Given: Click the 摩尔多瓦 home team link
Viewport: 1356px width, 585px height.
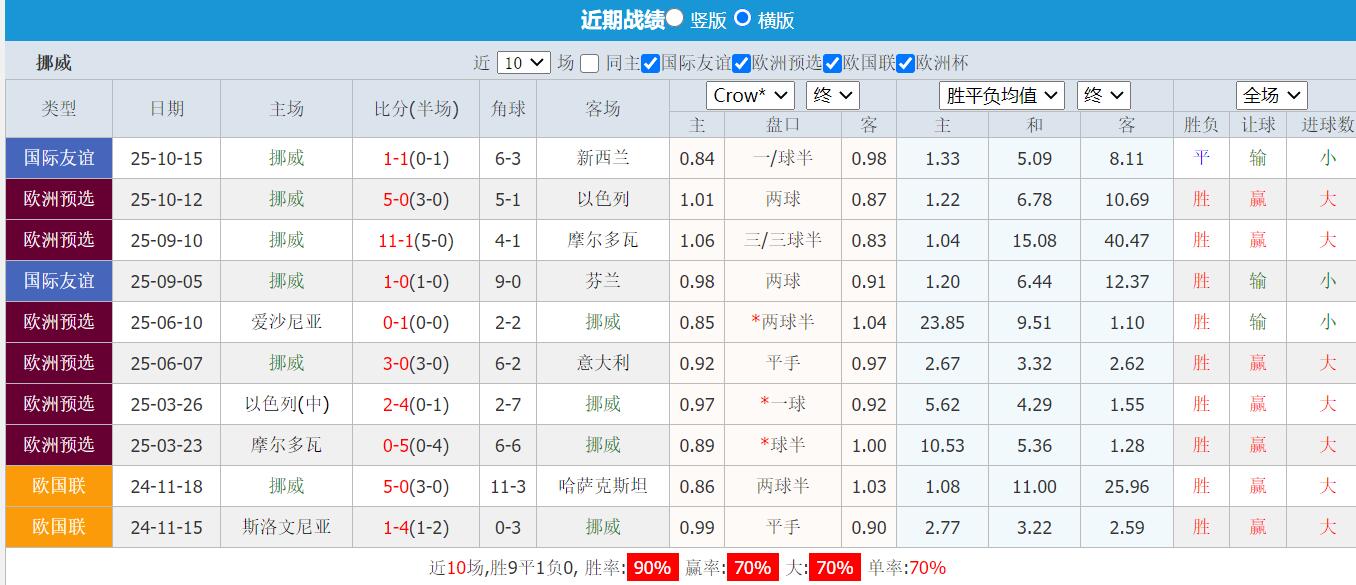Looking at the screenshot, I should click(286, 445).
